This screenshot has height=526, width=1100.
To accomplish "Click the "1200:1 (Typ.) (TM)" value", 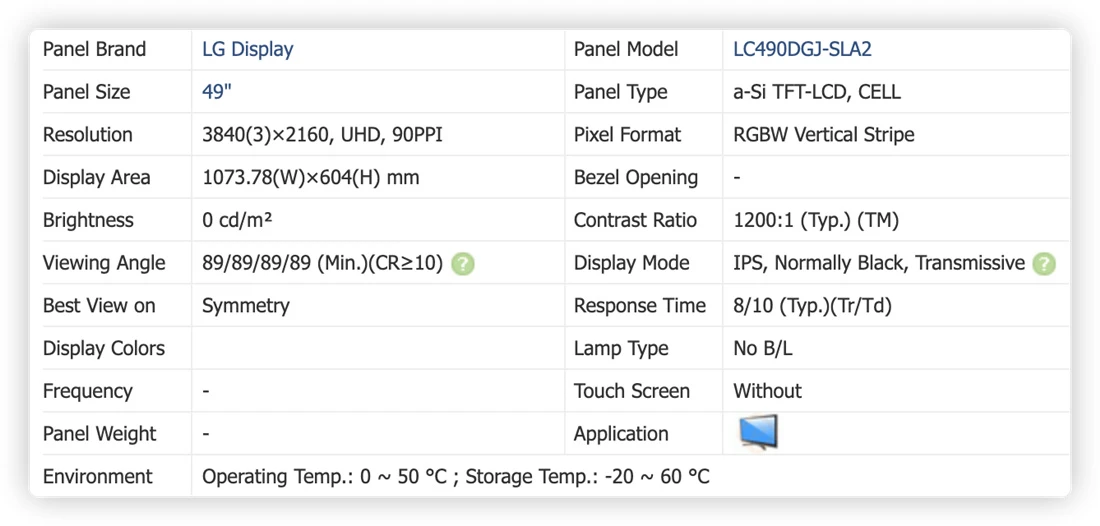I will pyautogui.click(x=816, y=221).
